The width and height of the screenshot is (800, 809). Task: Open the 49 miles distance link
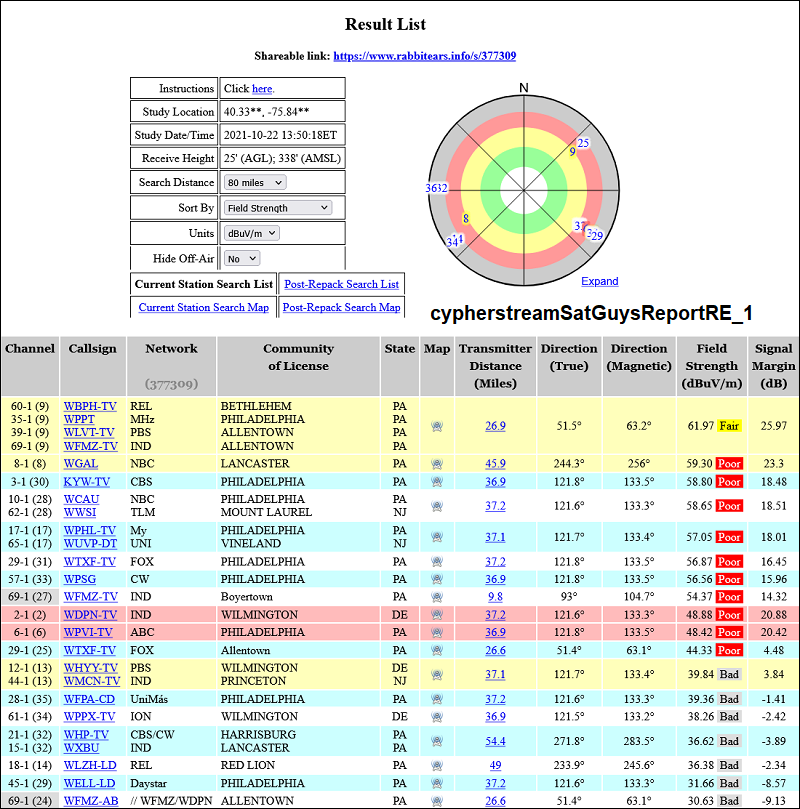(x=495, y=766)
